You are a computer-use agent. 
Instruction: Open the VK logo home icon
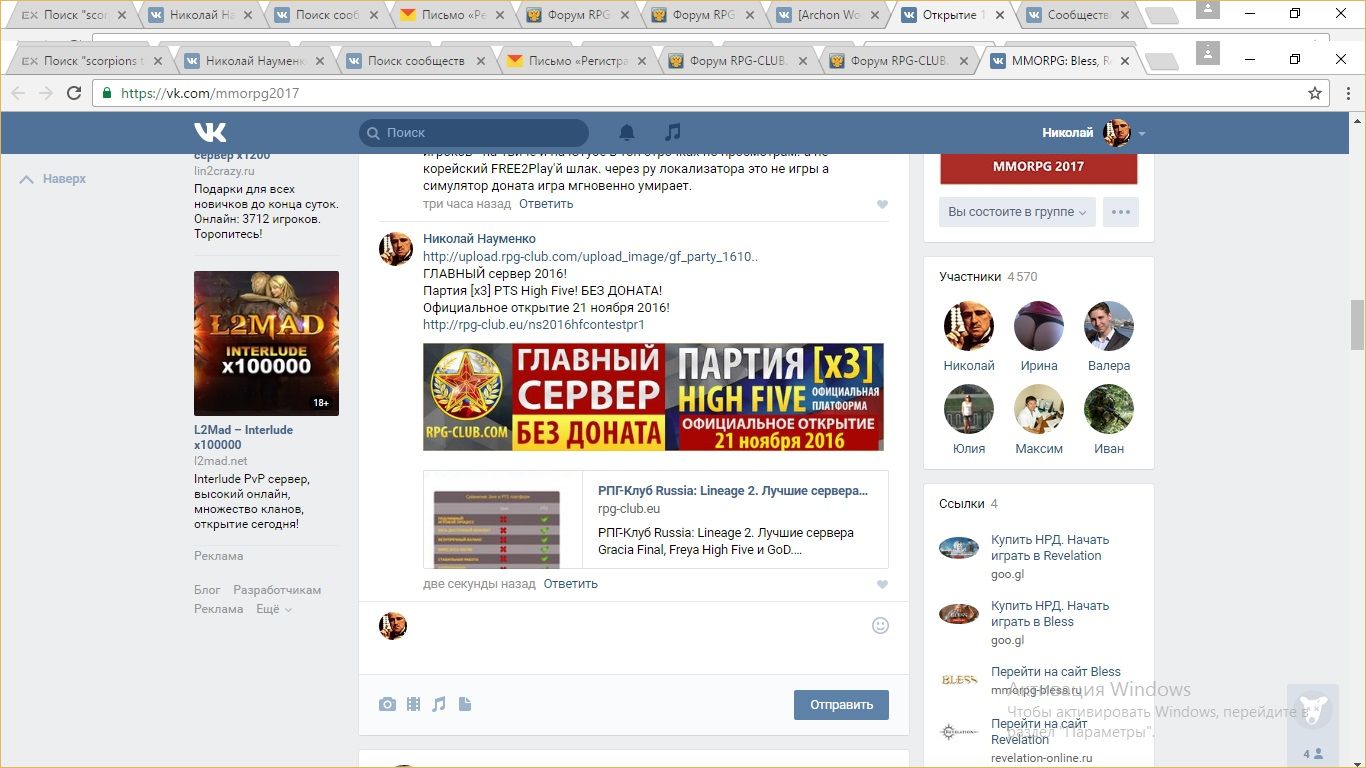[x=210, y=132]
